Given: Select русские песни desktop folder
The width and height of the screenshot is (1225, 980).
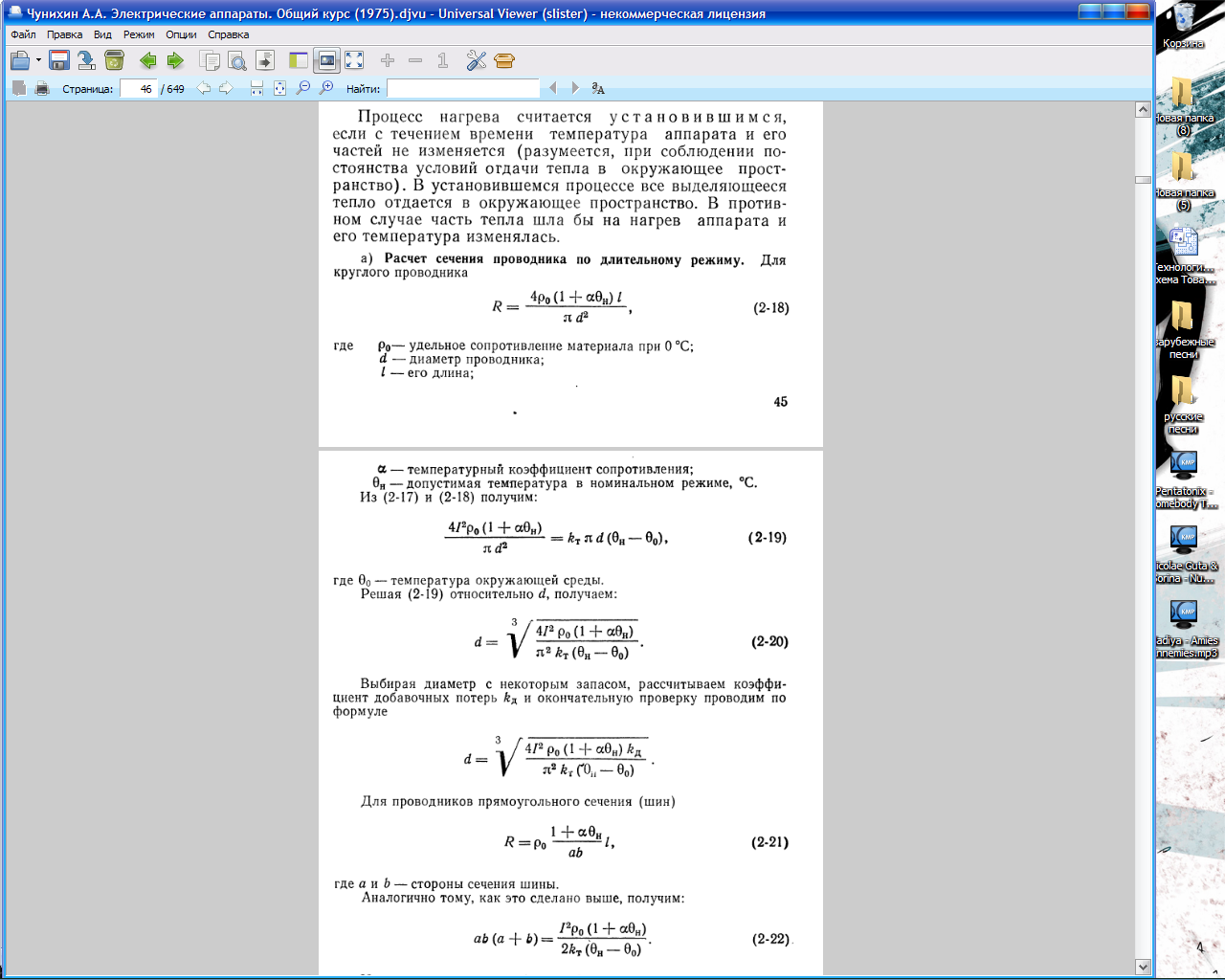Looking at the screenshot, I should (1184, 404).
